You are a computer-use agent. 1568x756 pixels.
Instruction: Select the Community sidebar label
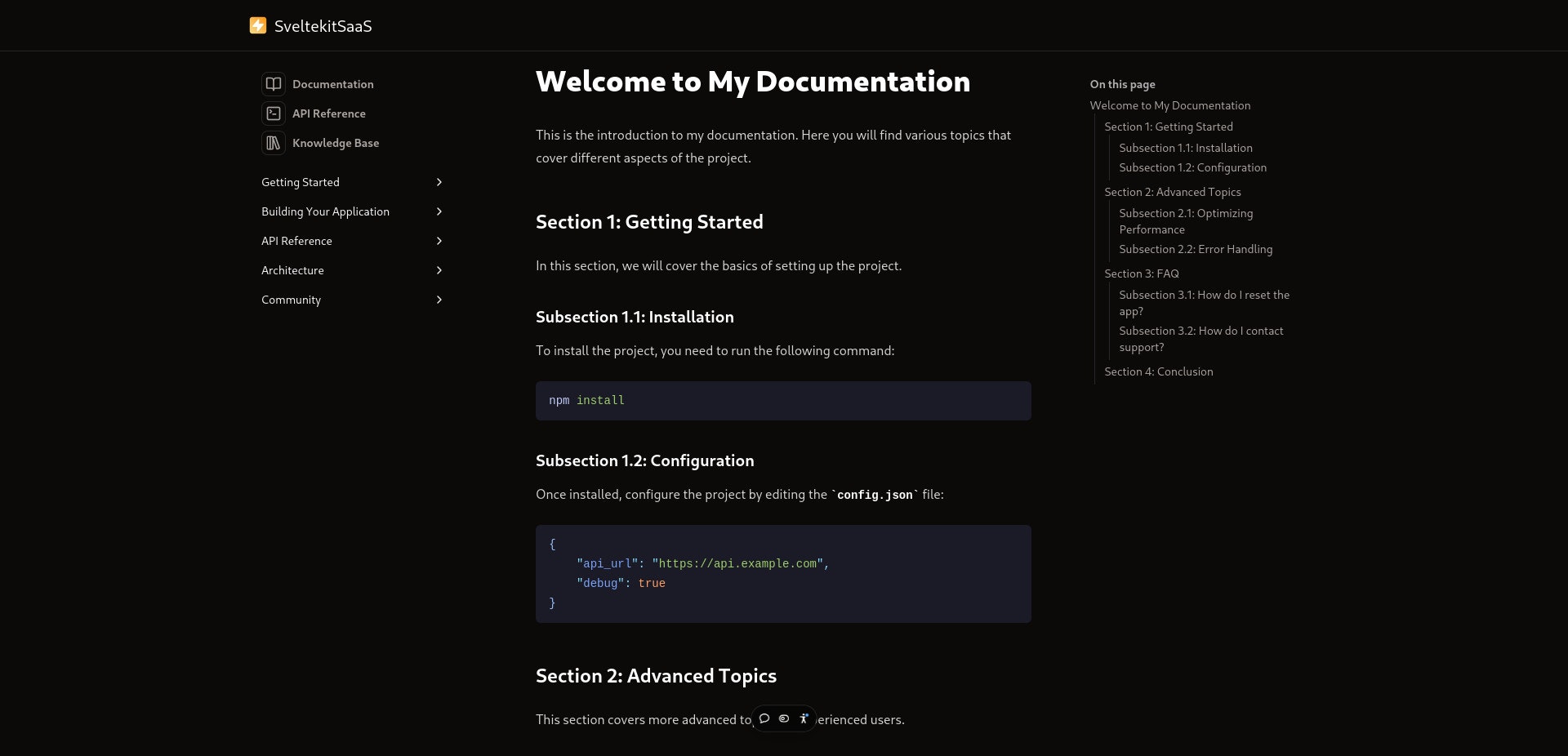[291, 300]
